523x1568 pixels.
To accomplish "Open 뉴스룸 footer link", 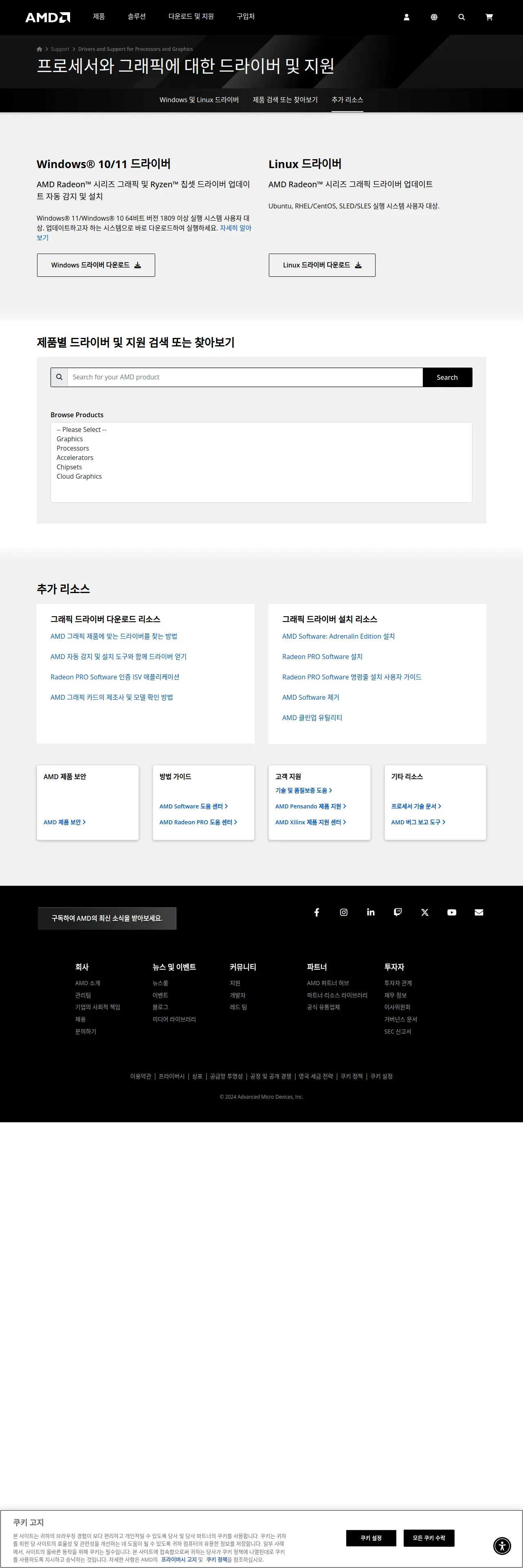I will click(x=160, y=983).
